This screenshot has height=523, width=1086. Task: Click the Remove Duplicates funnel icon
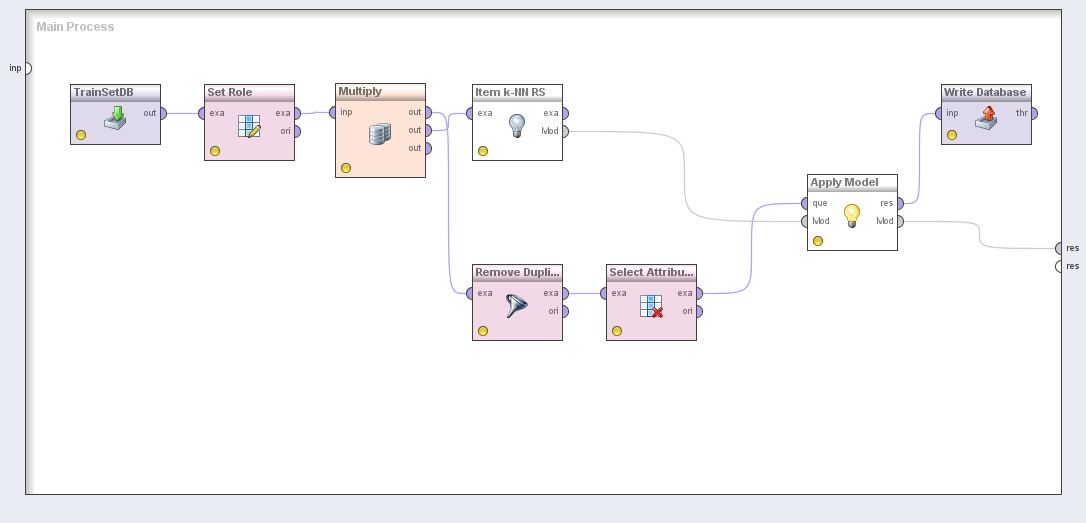point(517,306)
